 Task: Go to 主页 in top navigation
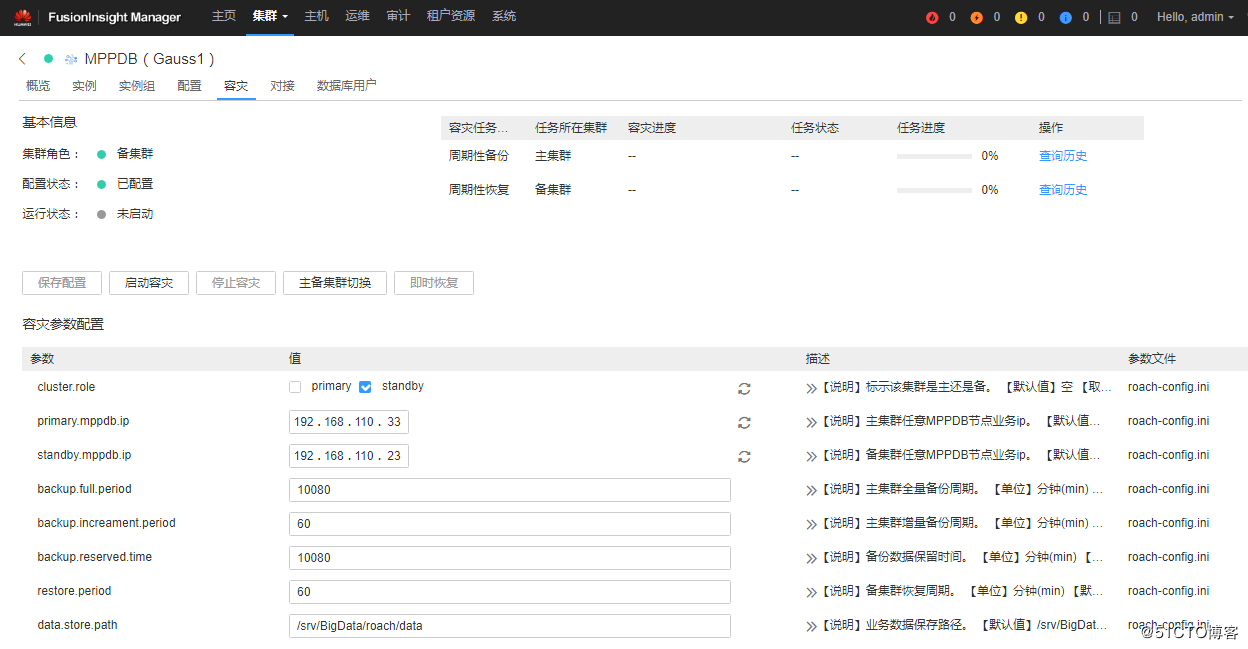click(x=224, y=17)
